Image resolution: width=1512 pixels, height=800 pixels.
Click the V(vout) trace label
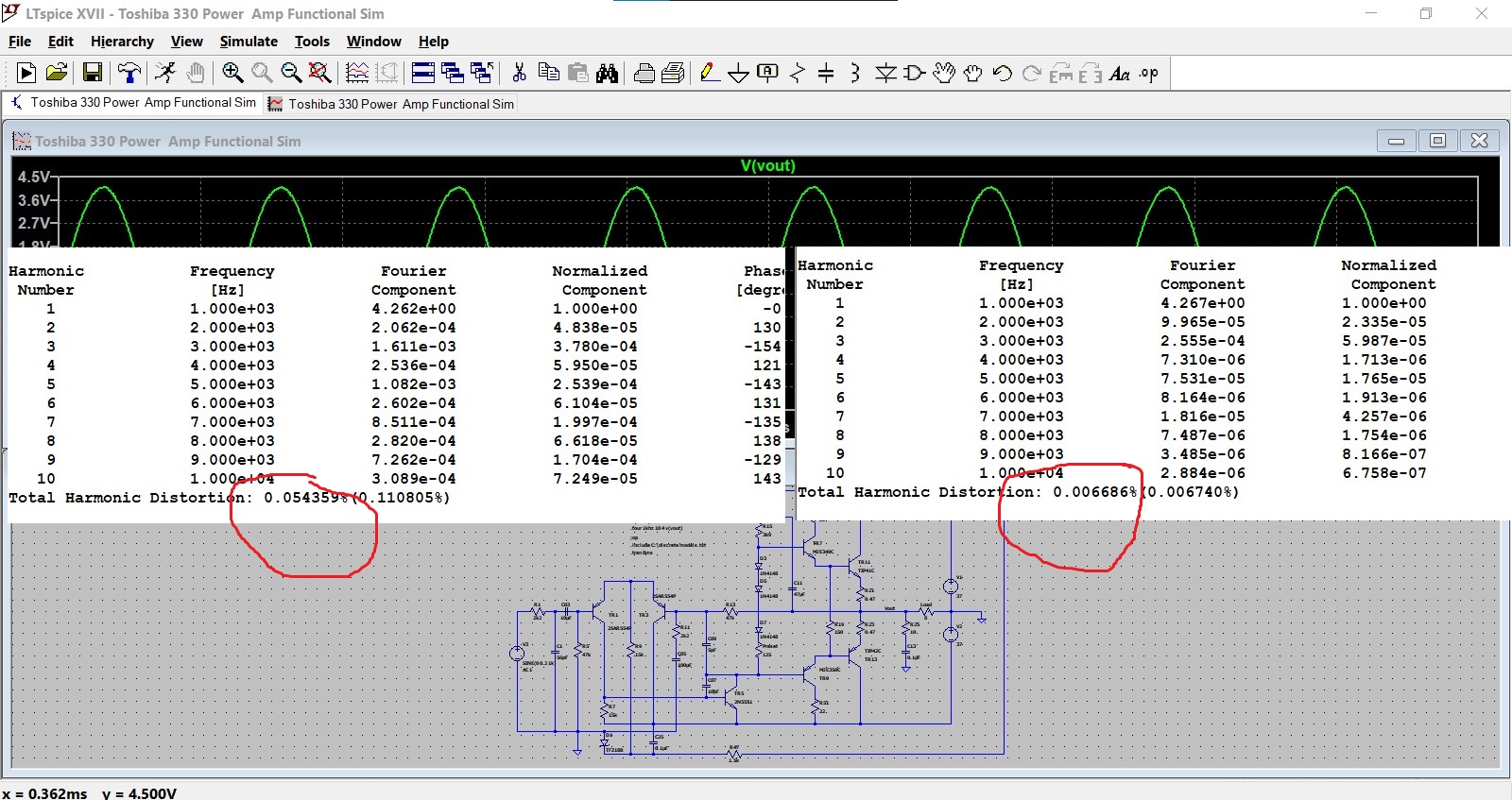pos(768,165)
